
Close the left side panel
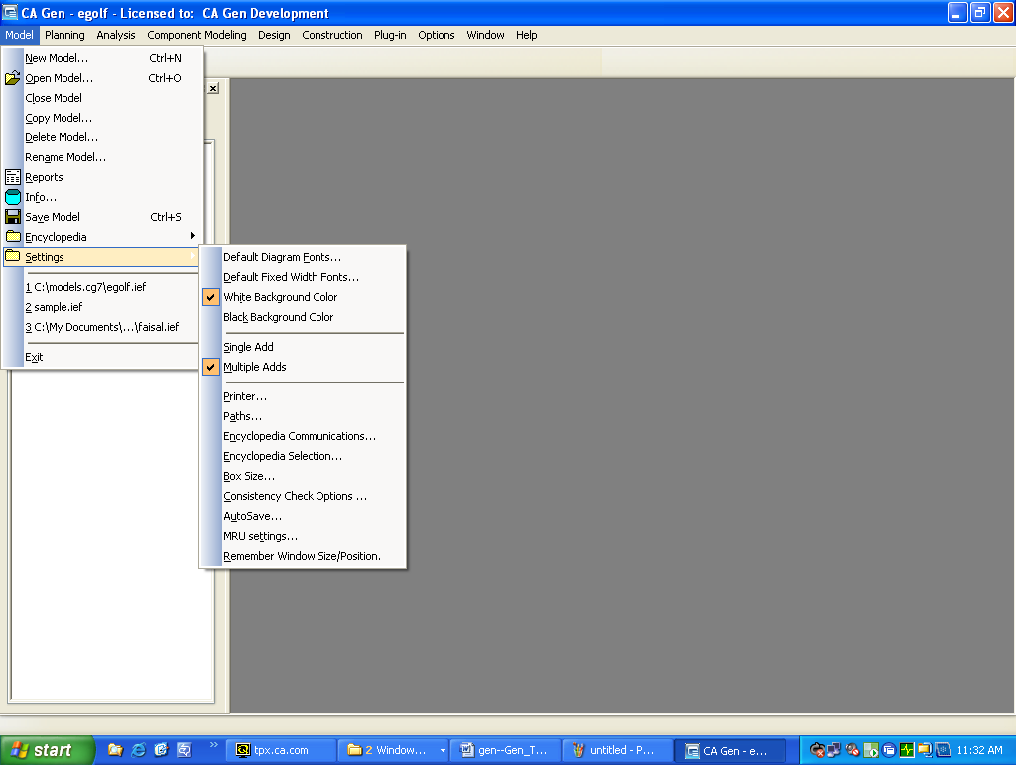click(213, 88)
